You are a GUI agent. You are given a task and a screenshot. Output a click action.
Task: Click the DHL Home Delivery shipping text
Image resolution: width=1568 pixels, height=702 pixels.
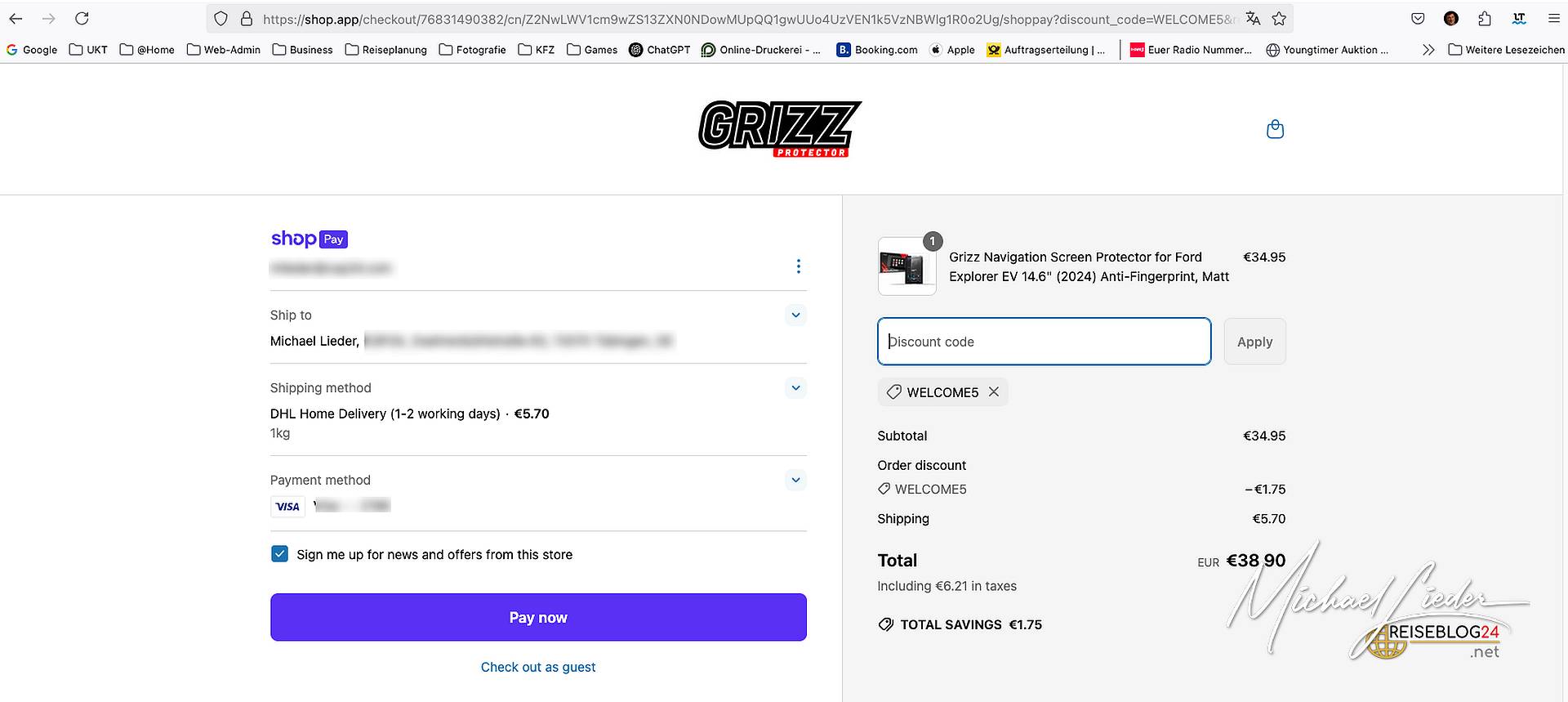(x=385, y=414)
